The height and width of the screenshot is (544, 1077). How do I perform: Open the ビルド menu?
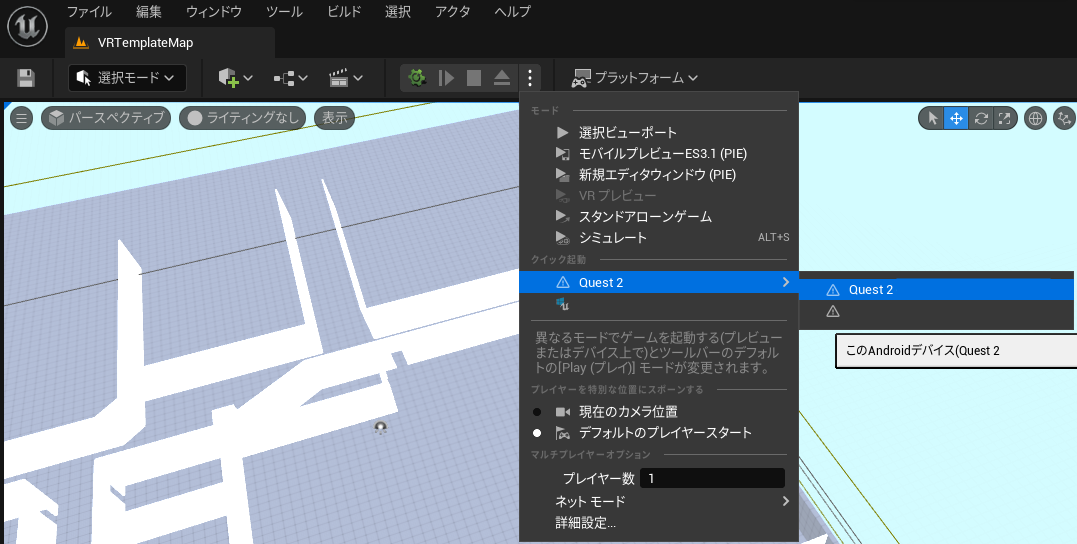pos(344,12)
